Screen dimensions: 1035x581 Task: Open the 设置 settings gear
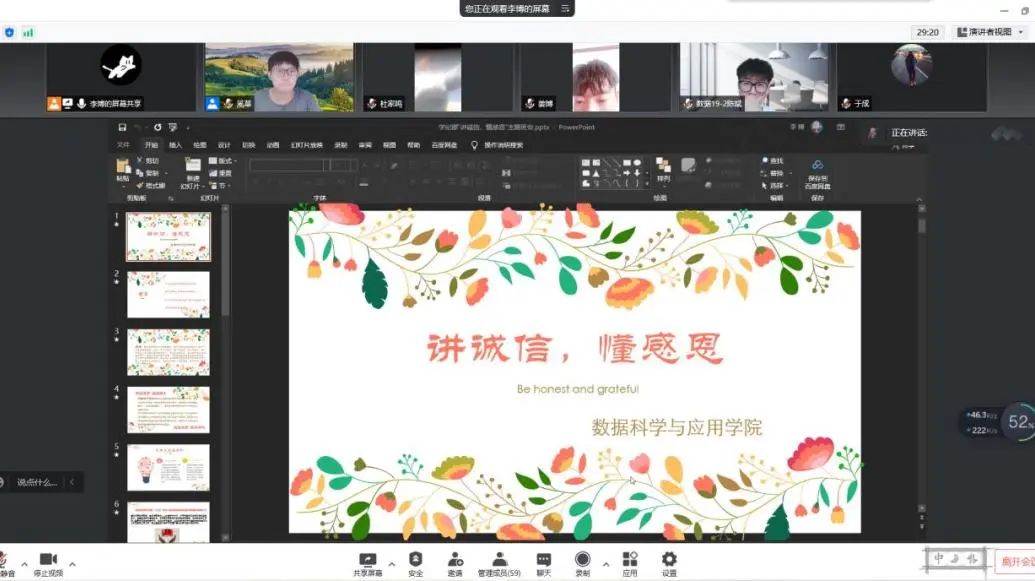point(669,561)
